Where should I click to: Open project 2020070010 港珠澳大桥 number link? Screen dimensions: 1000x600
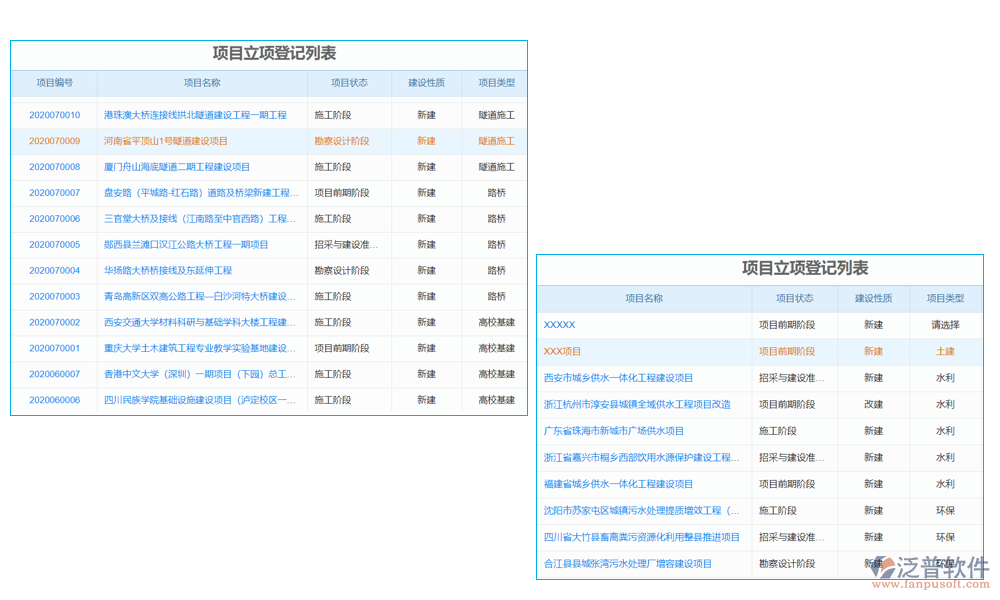52,114
